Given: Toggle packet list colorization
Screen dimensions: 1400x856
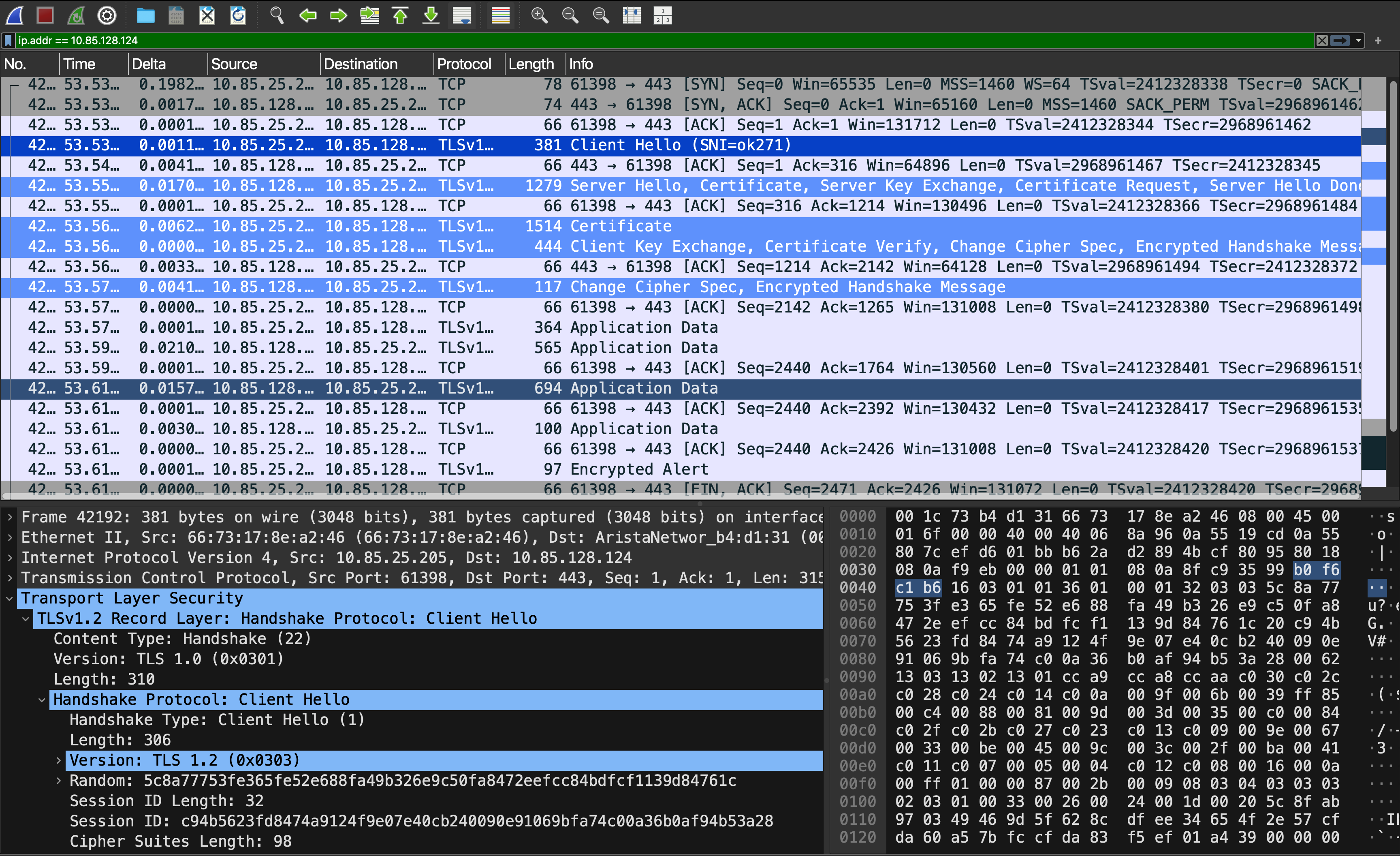Looking at the screenshot, I should tap(499, 15).
